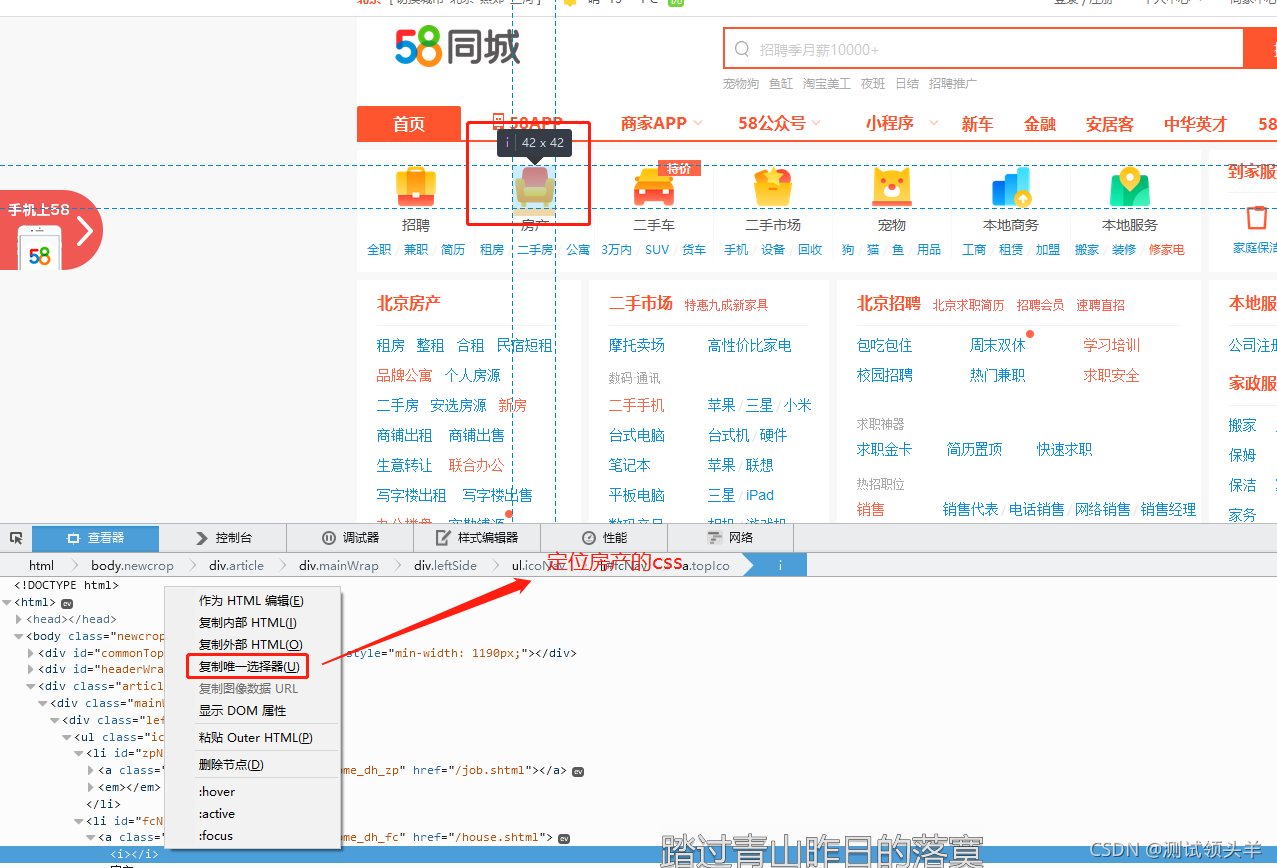Expand the div commonTop node
The height and width of the screenshot is (868, 1277).
click(31, 653)
